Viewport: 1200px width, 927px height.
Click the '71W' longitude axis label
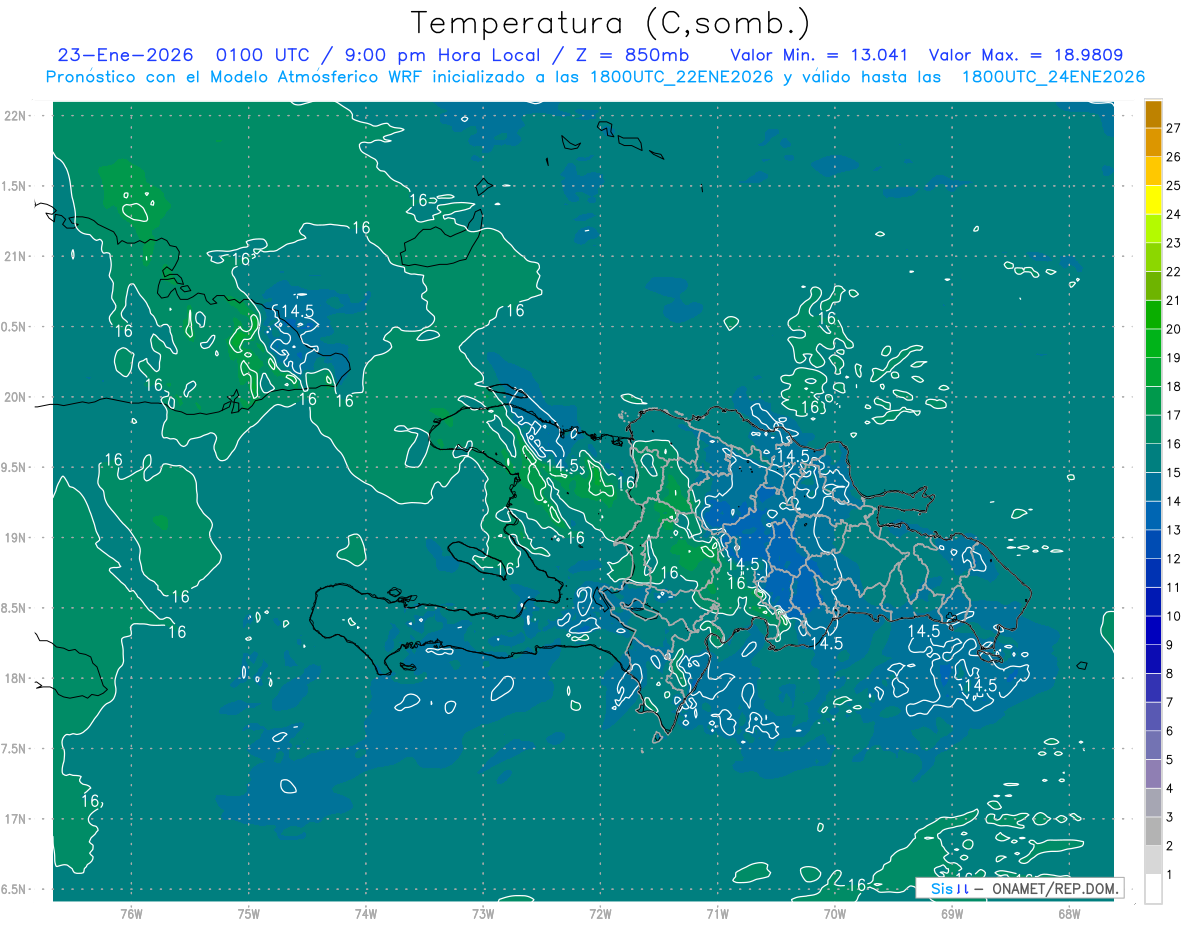(x=718, y=913)
